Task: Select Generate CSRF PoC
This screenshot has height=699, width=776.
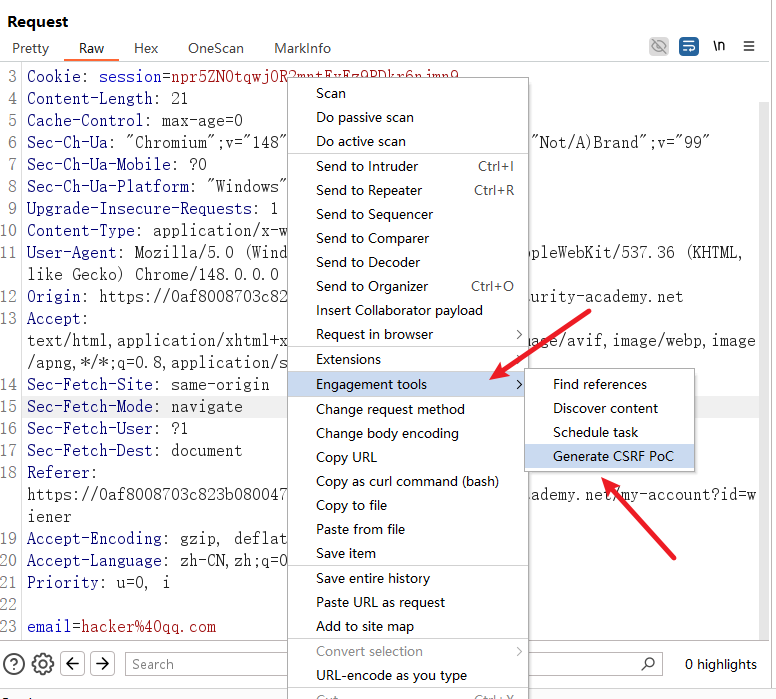Action: tap(610, 456)
